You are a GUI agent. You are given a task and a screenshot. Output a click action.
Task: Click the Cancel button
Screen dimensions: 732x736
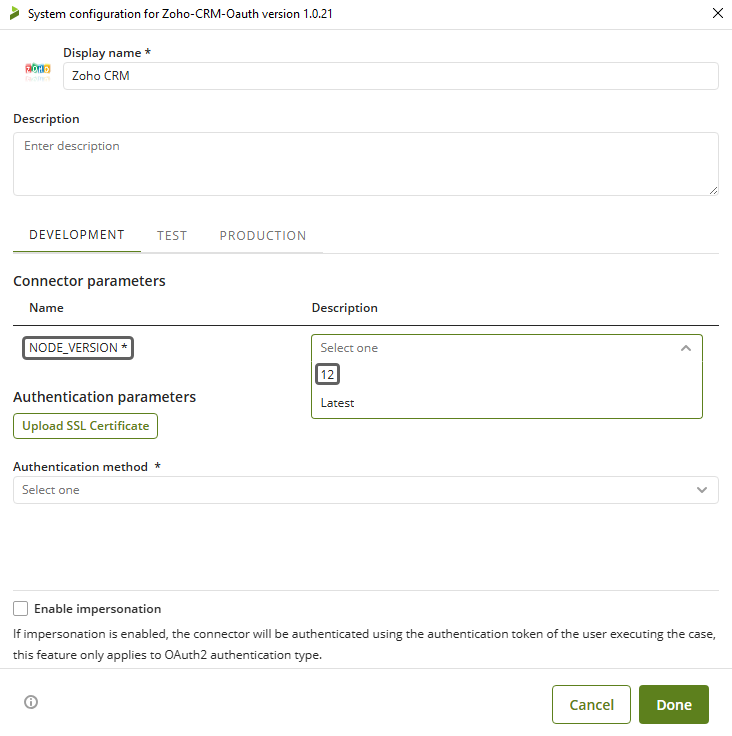click(591, 705)
